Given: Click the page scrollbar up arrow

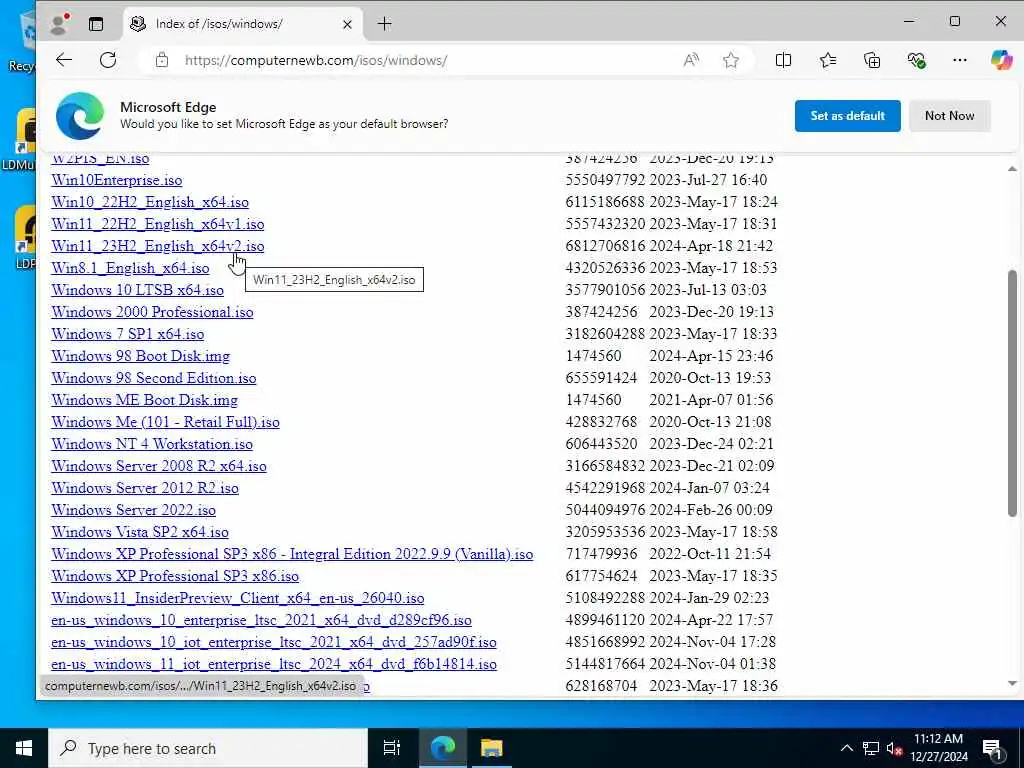Looking at the screenshot, I should point(1012,168).
